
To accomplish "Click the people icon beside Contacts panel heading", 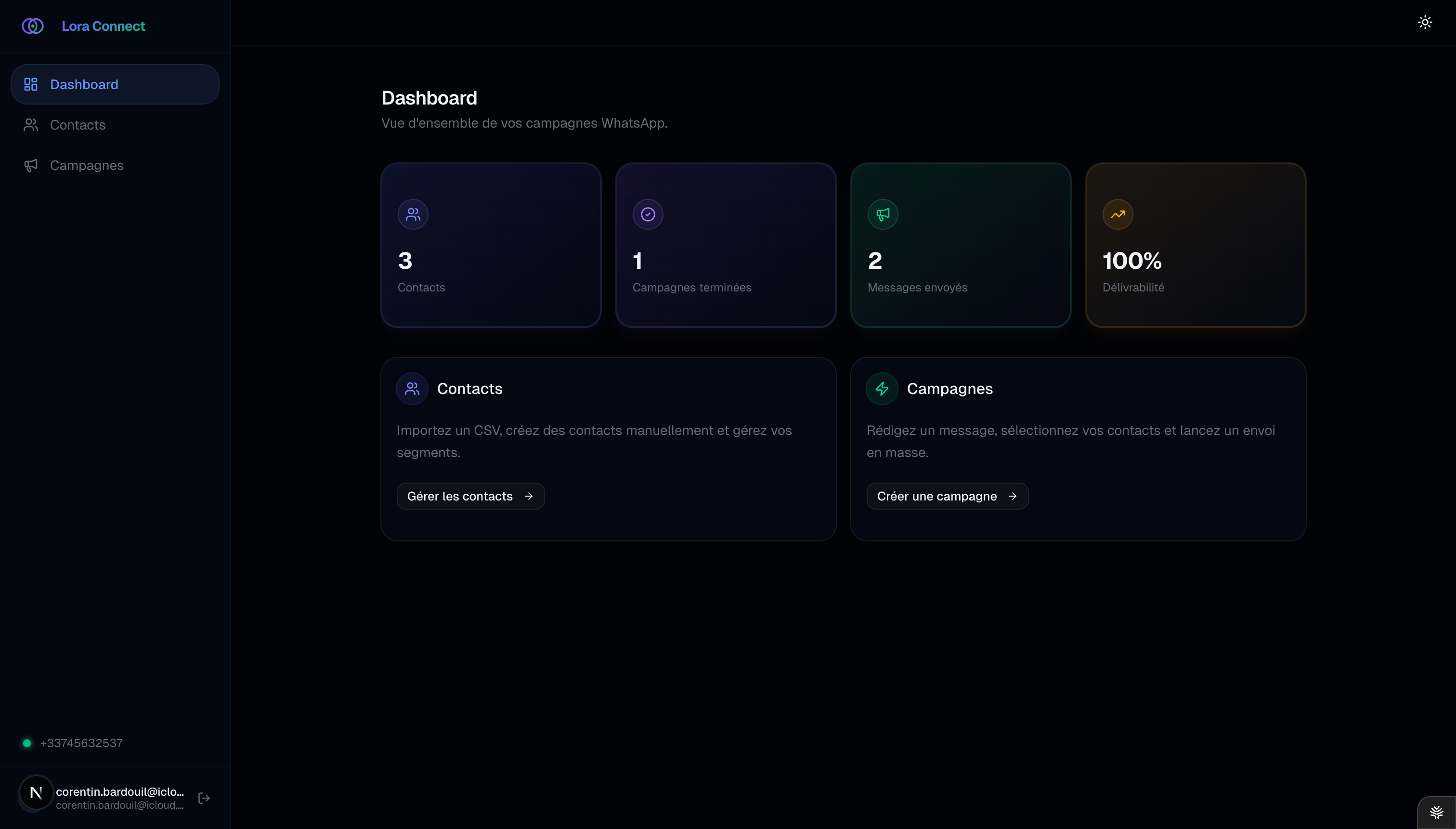I will click(412, 389).
